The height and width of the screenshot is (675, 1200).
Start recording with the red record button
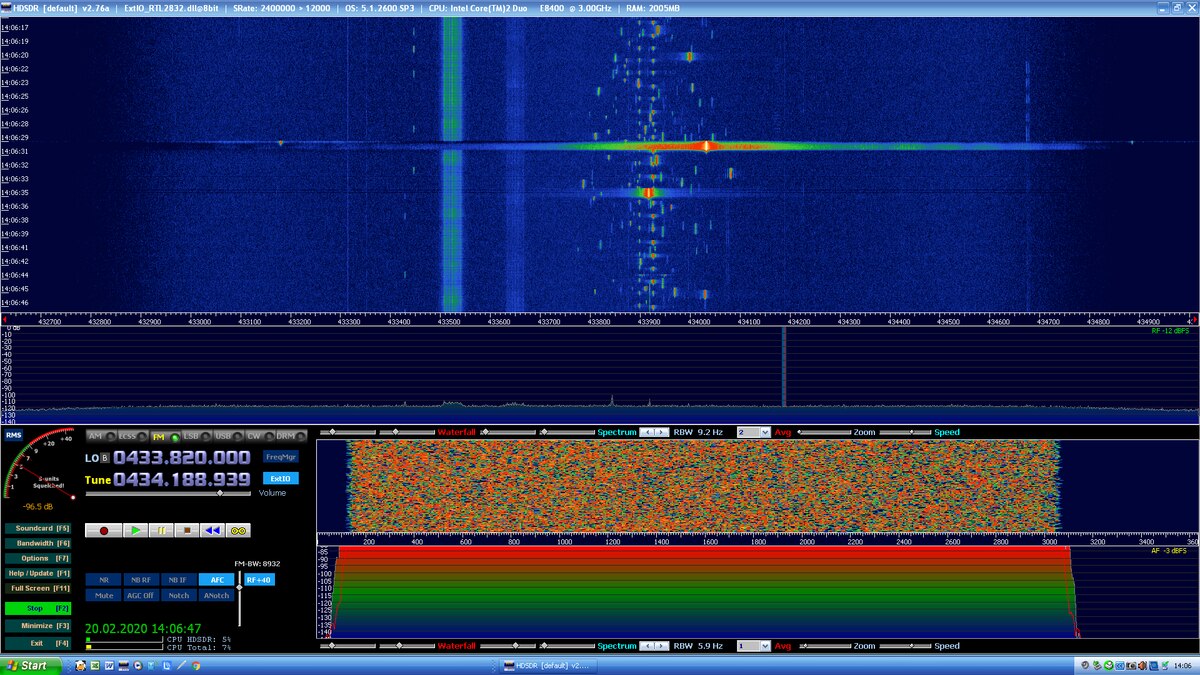103,530
